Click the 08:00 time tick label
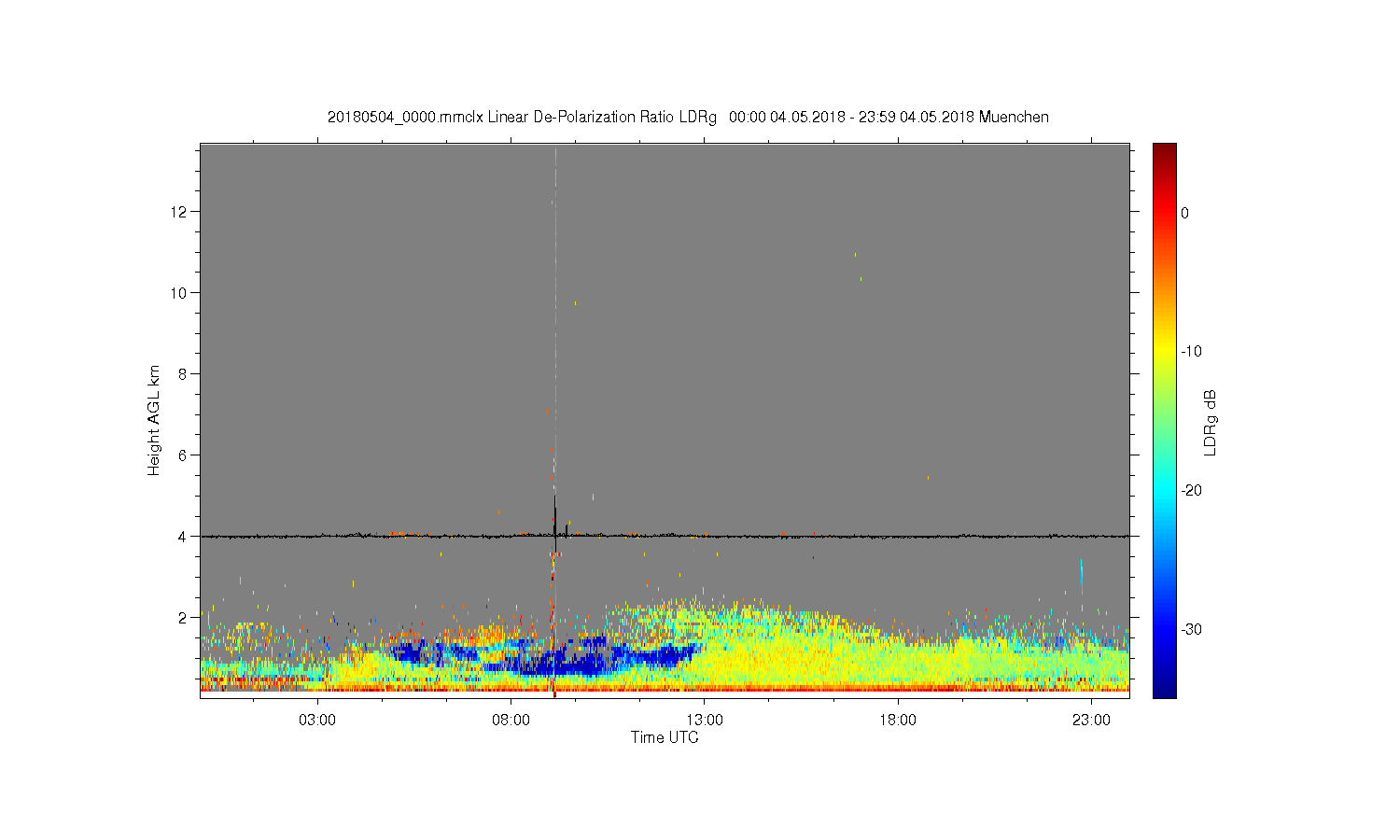This screenshot has height=840, width=1400. 511,721
